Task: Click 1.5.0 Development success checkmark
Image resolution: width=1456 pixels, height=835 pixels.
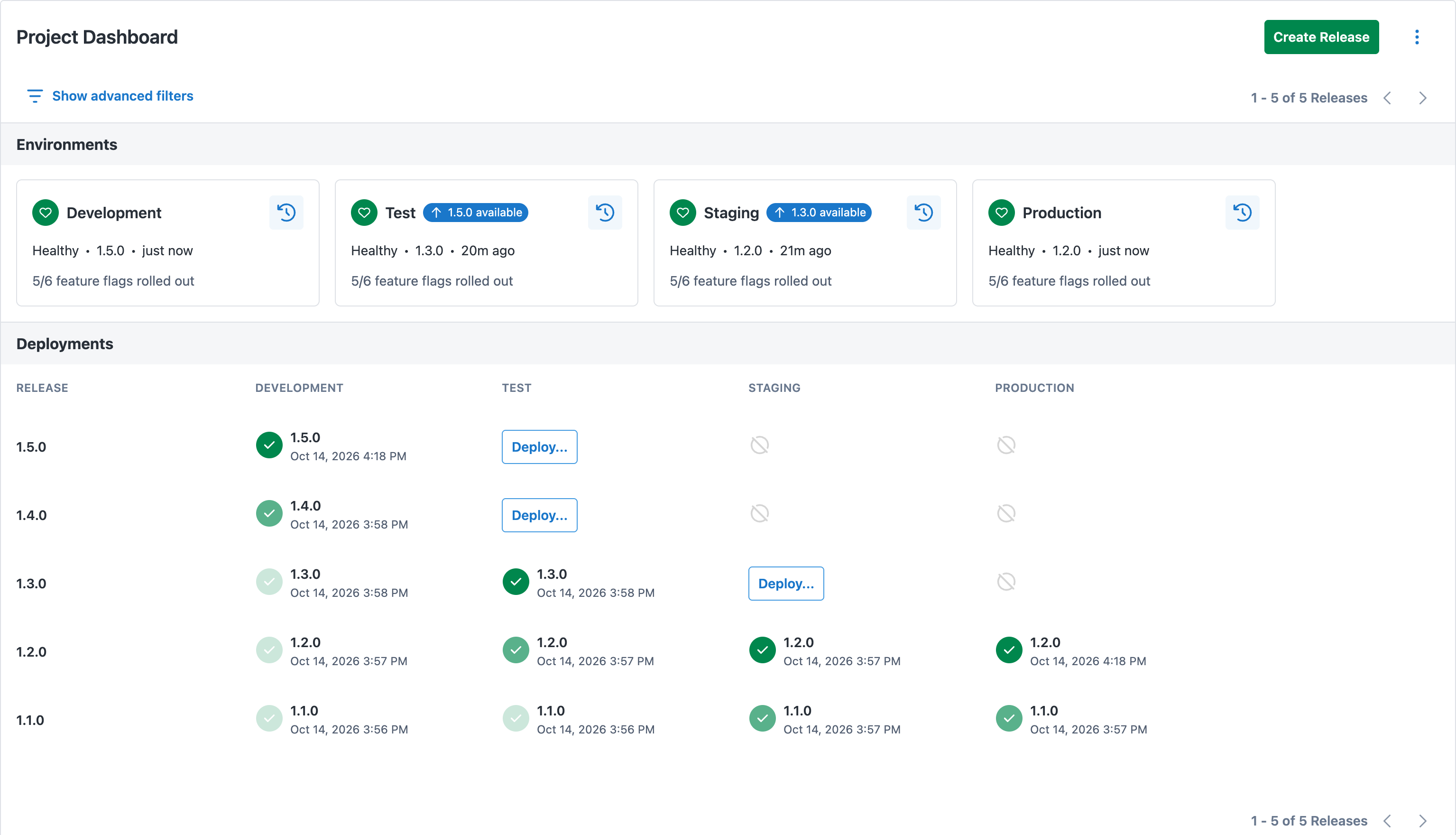Action: pos(269,445)
